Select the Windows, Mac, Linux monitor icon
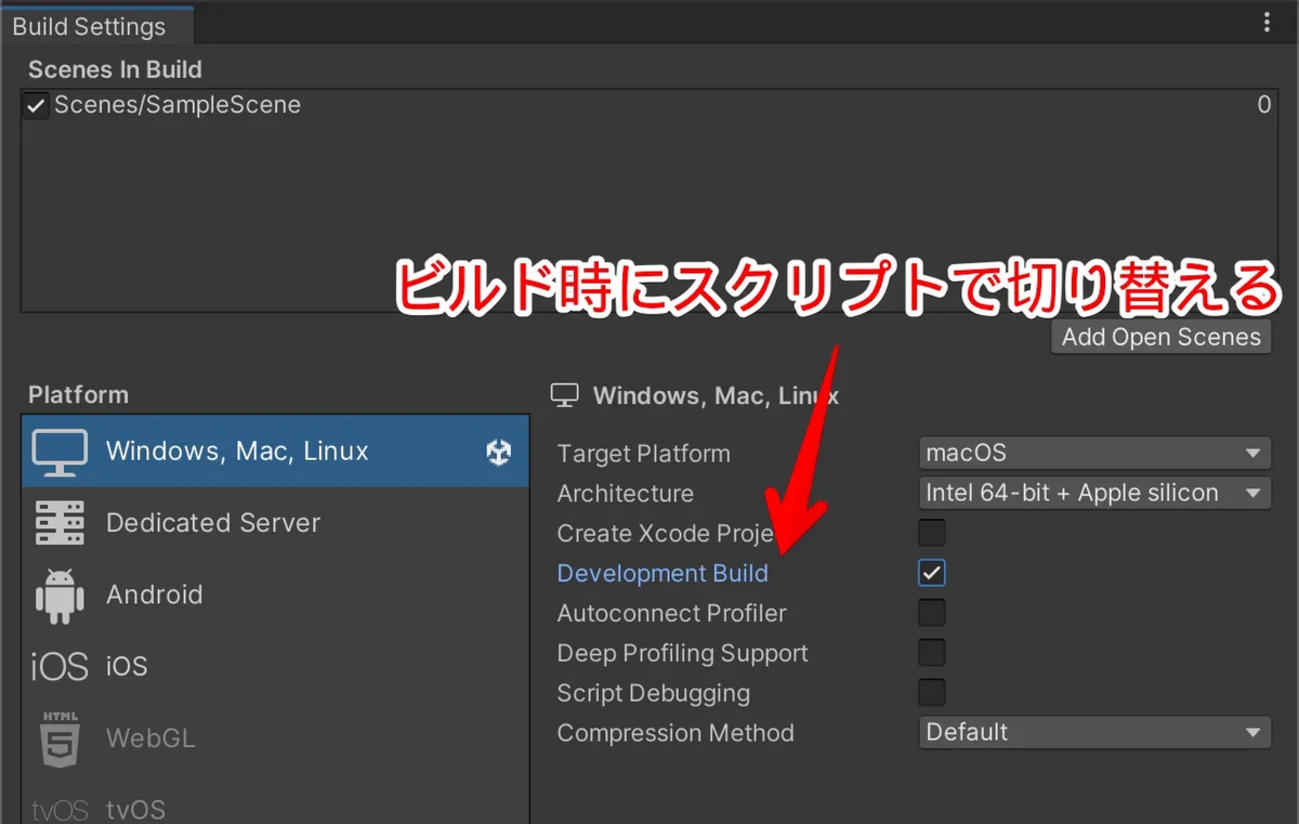This screenshot has height=824, width=1299. click(x=60, y=452)
